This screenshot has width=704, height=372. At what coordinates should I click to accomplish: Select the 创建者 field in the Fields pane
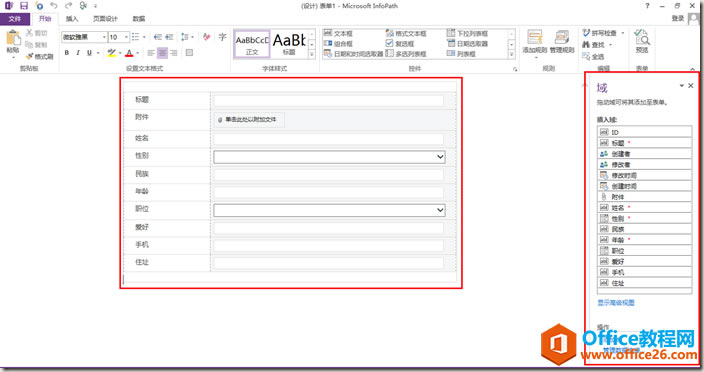tap(645, 154)
